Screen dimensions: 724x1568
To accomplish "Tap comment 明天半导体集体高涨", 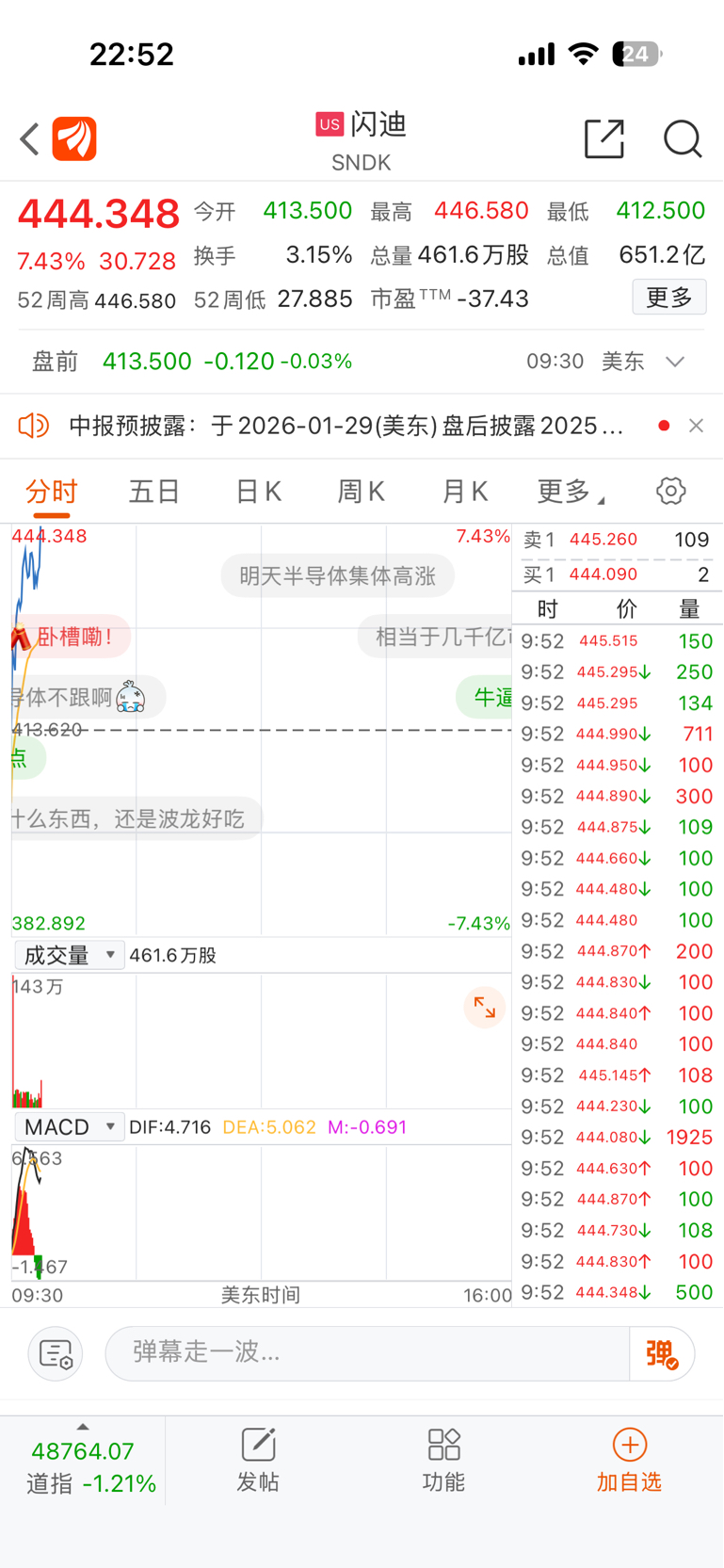I will [337, 575].
